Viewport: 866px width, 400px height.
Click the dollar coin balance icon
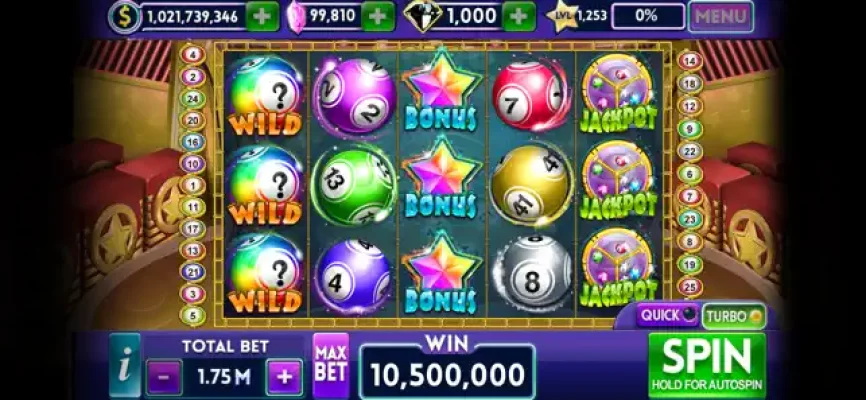pyautogui.click(x=125, y=17)
